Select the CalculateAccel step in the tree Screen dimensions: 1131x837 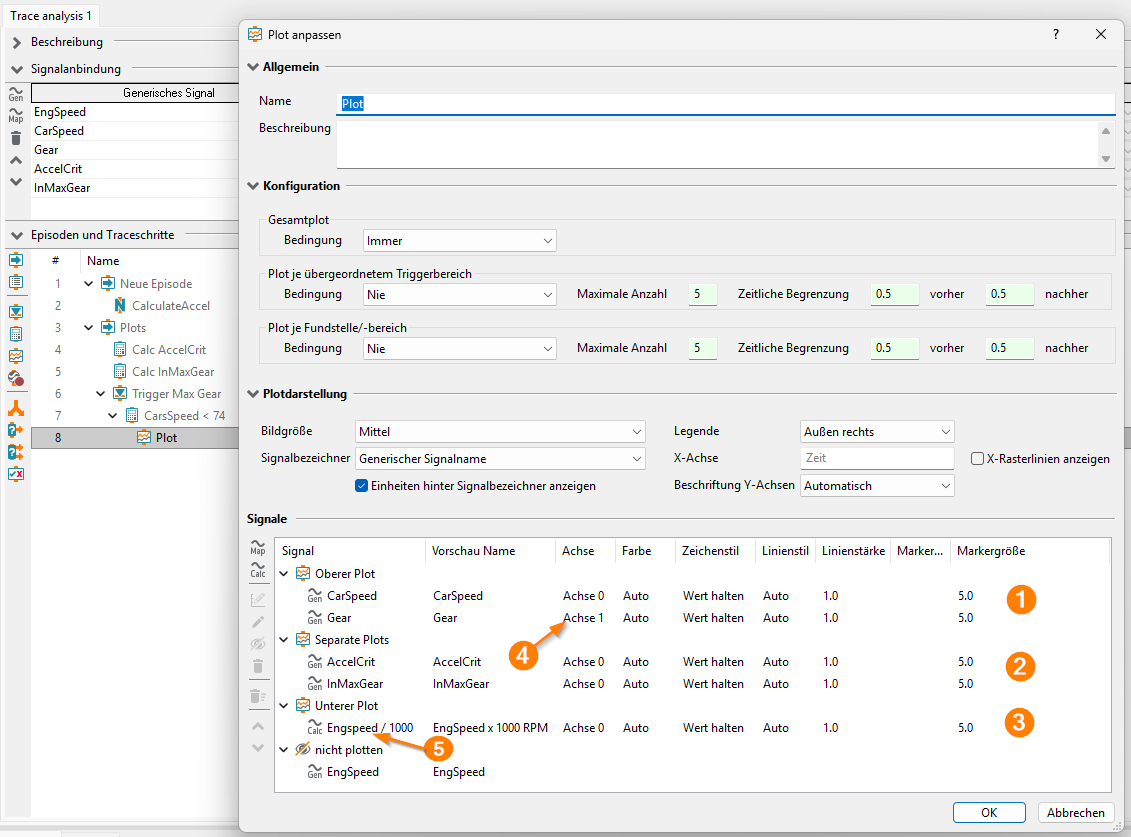click(171, 306)
